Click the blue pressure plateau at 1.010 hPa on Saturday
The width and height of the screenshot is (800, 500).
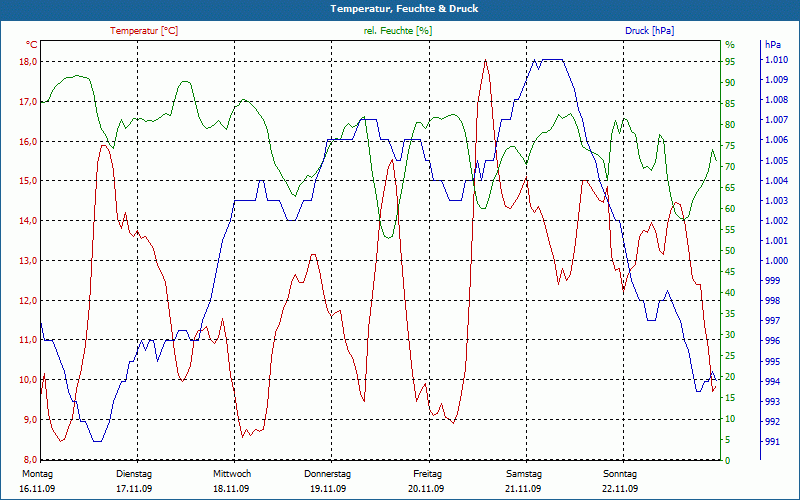(552, 60)
